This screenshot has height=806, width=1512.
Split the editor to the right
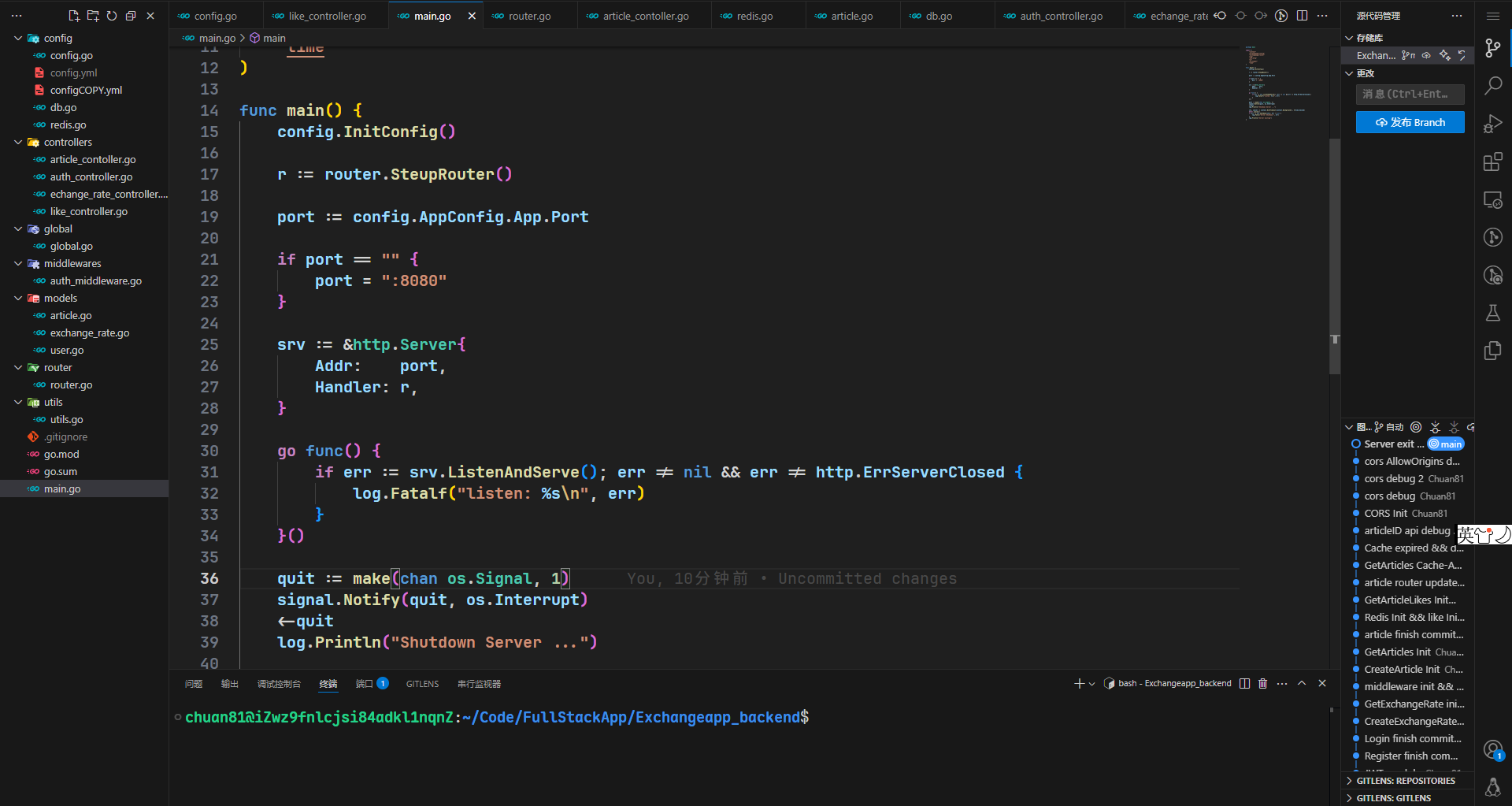[1302, 16]
